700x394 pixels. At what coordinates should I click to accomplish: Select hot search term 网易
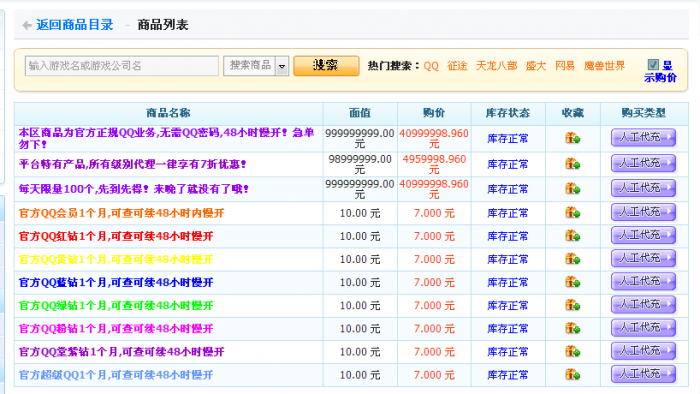coord(565,66)
